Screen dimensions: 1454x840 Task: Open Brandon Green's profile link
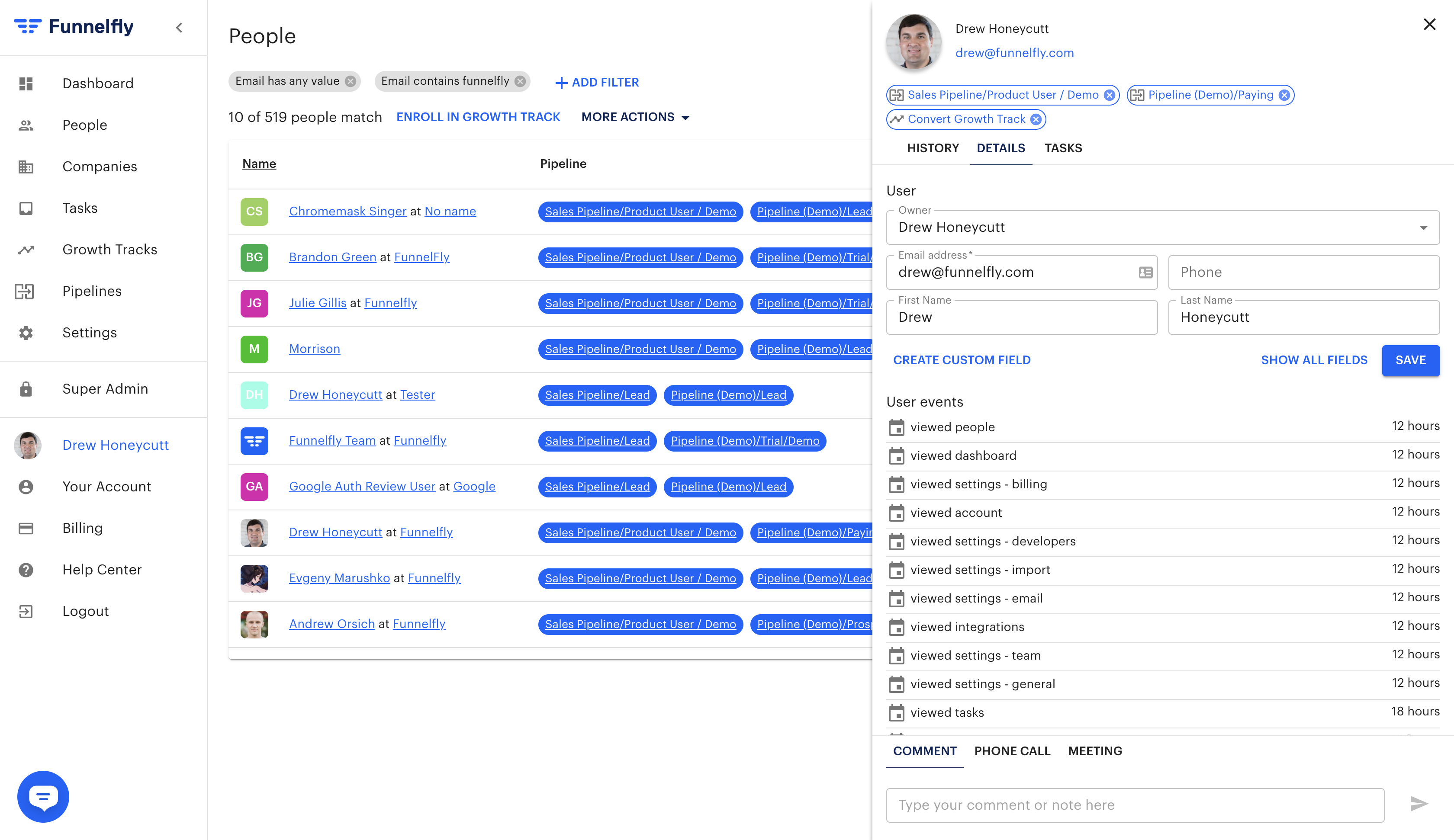[332, 257]
